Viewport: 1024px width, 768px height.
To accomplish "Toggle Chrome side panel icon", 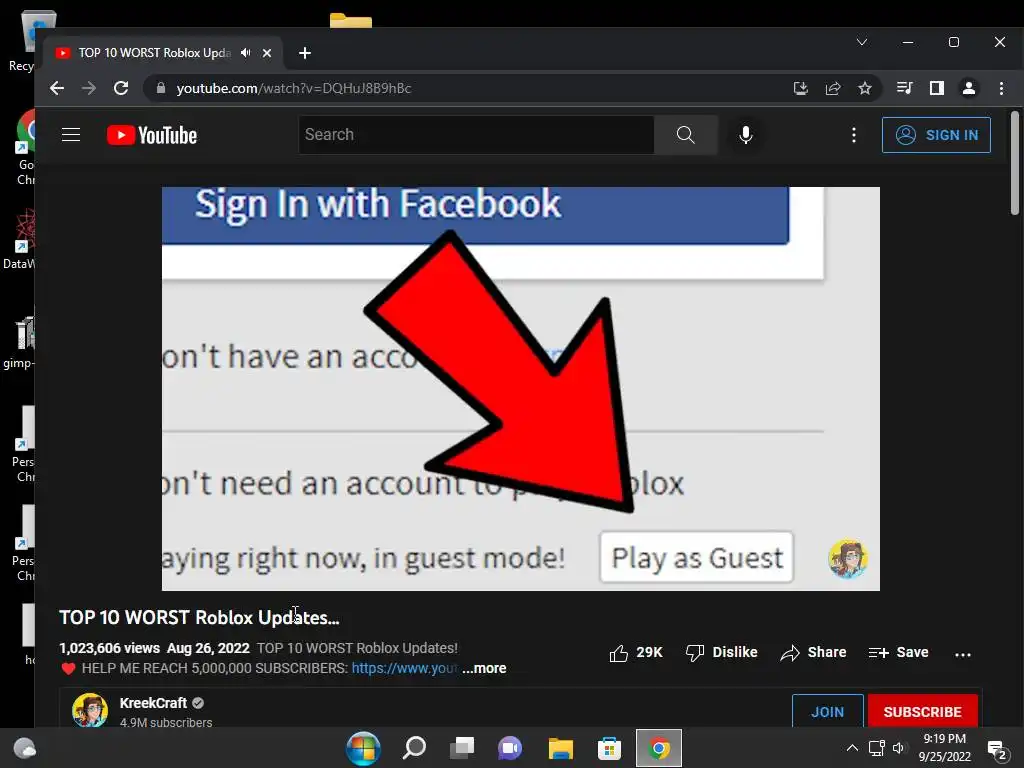I will coord(936,88).
